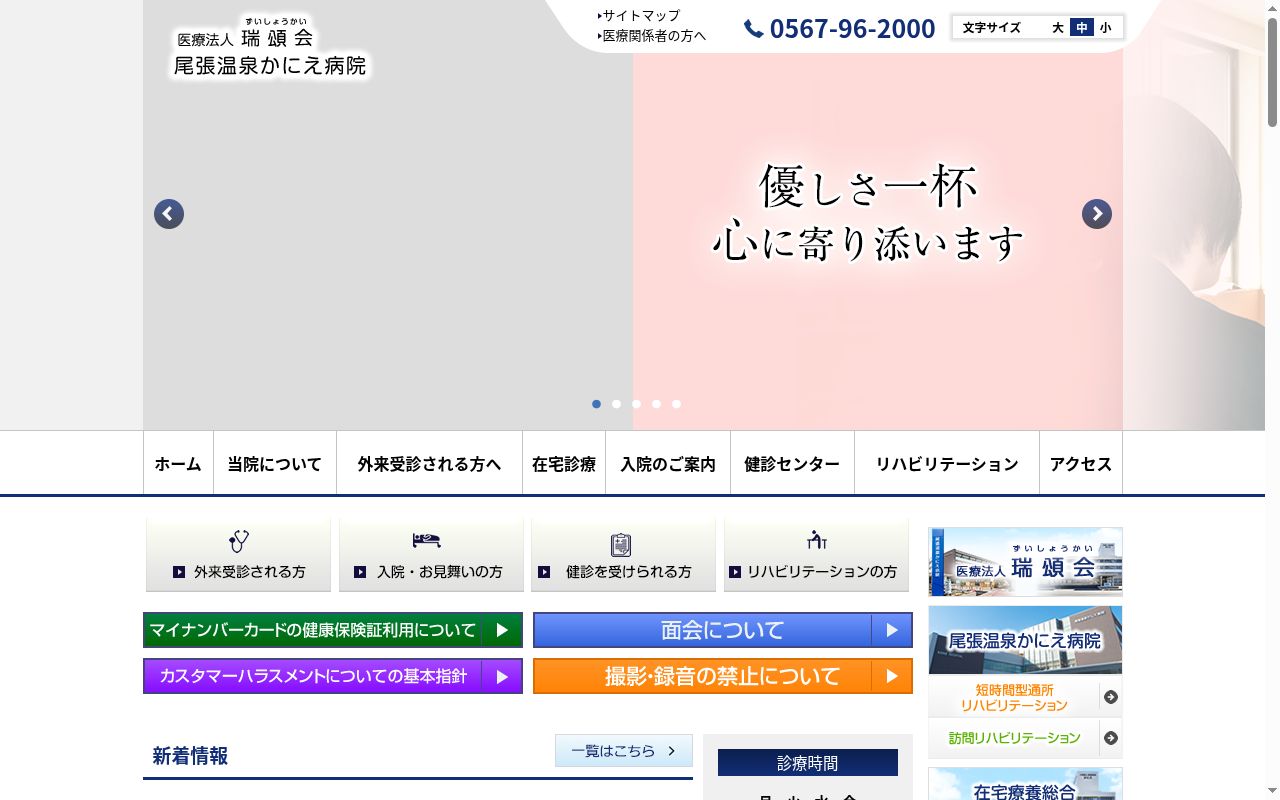Open the 医療関係者の方へ link
Viewport: 1280px width, 800px height.
tap(652, 36)
